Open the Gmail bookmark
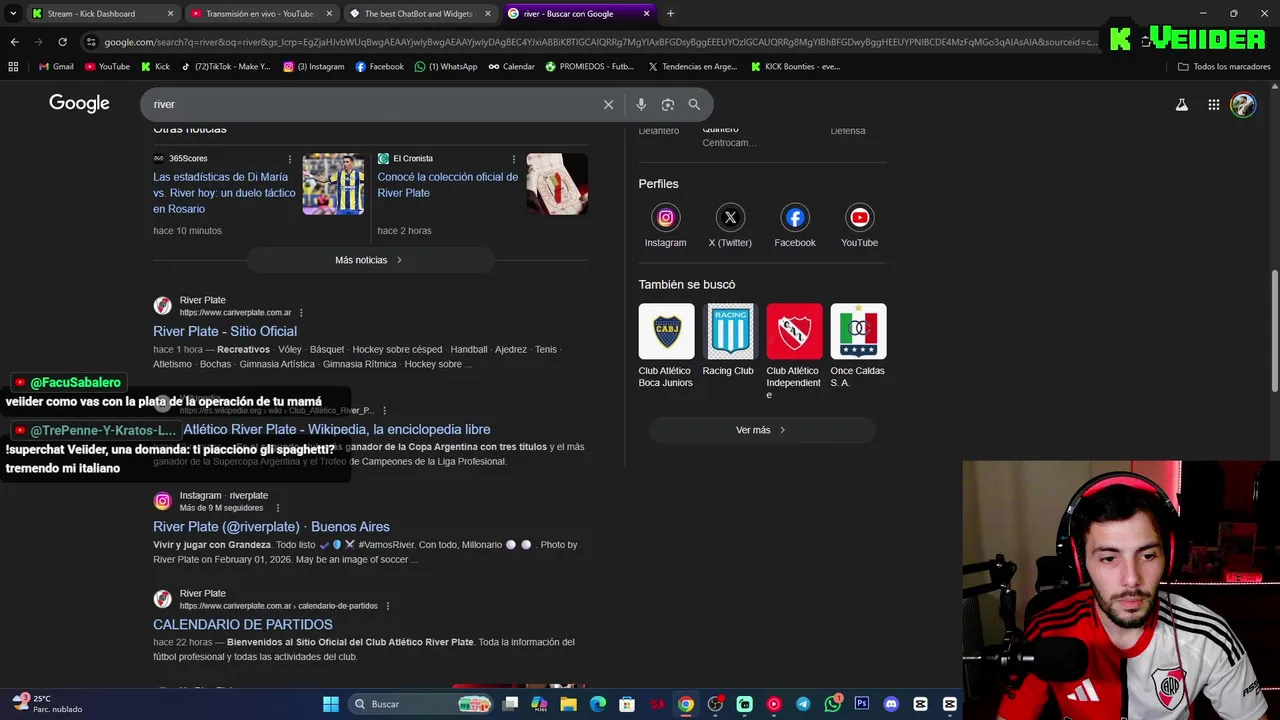This screenshot has width=1280, height=720. tap(56, 66)
